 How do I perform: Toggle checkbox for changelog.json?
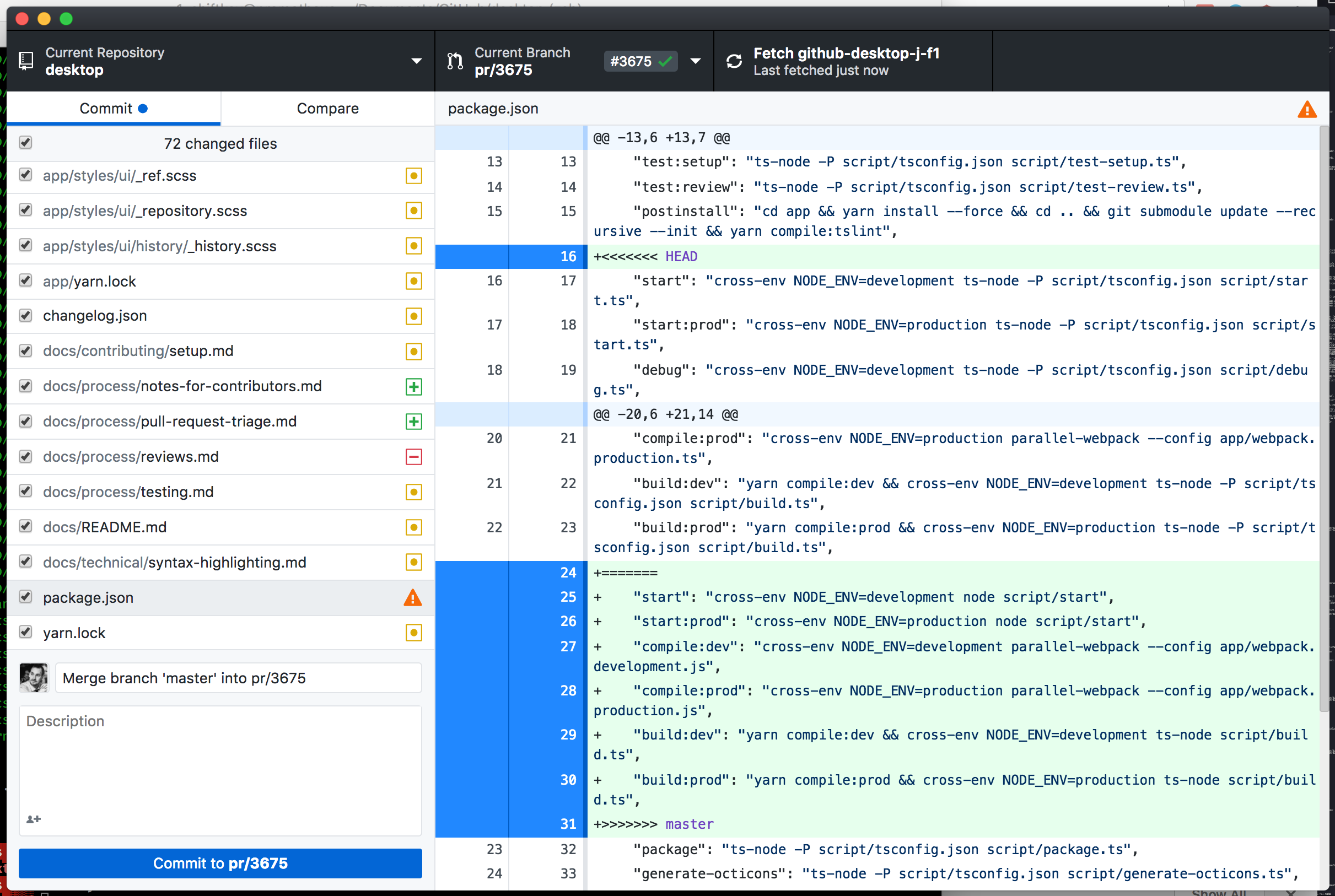25,315
